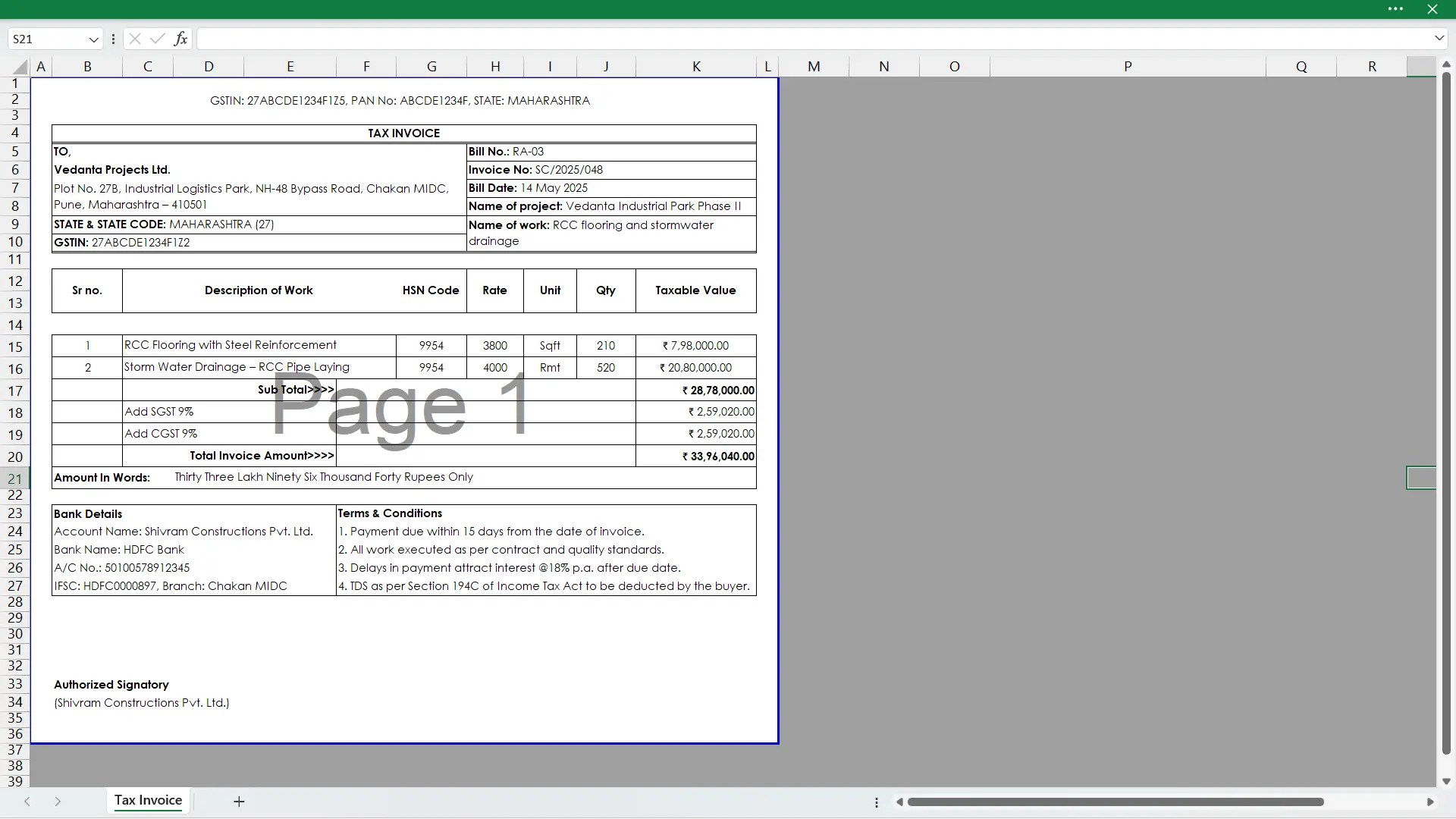The width and height of the screenshot is (1456, 819).
Task: Click formula bar vertical dots handle
Action: click(113, 39)
